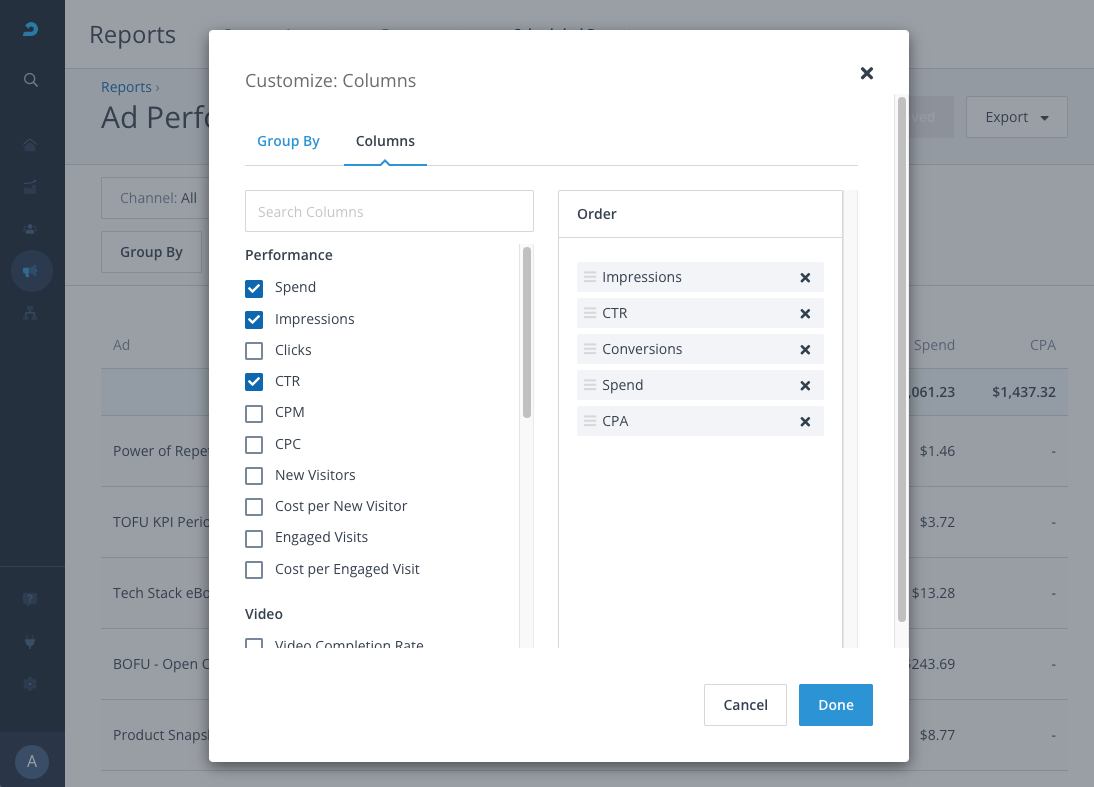Click the drag handle beside Spend
Screen dimensions: 1094x787
pyautogui.click(x=590, y=386)
